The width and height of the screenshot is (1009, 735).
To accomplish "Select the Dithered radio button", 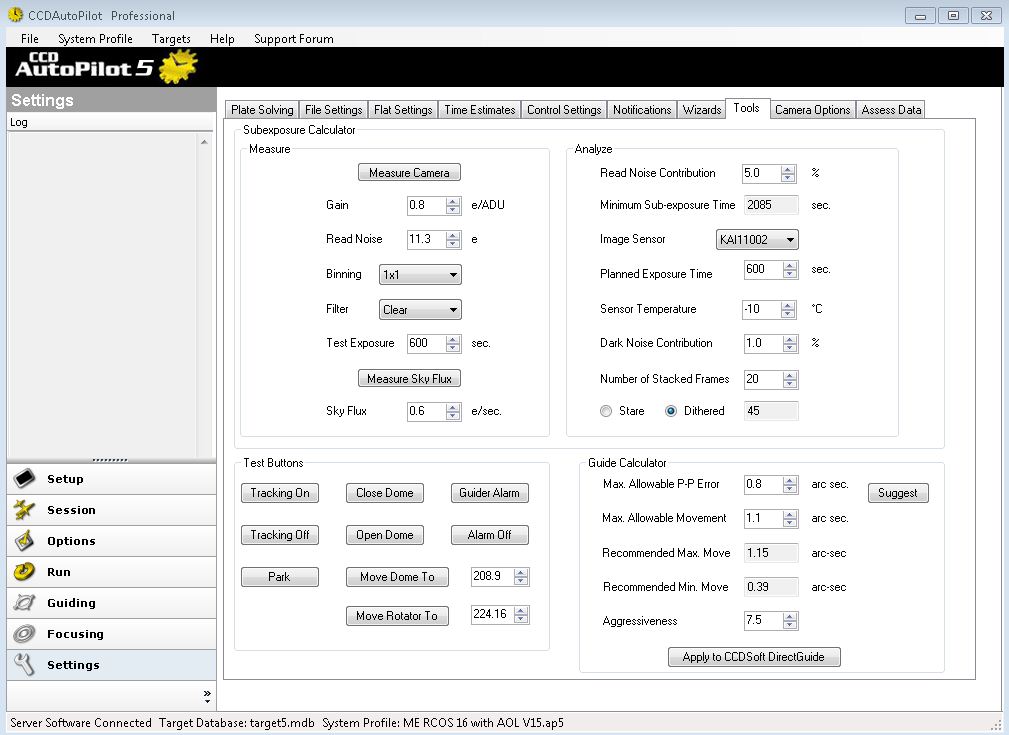I will [x=671, y=411].
